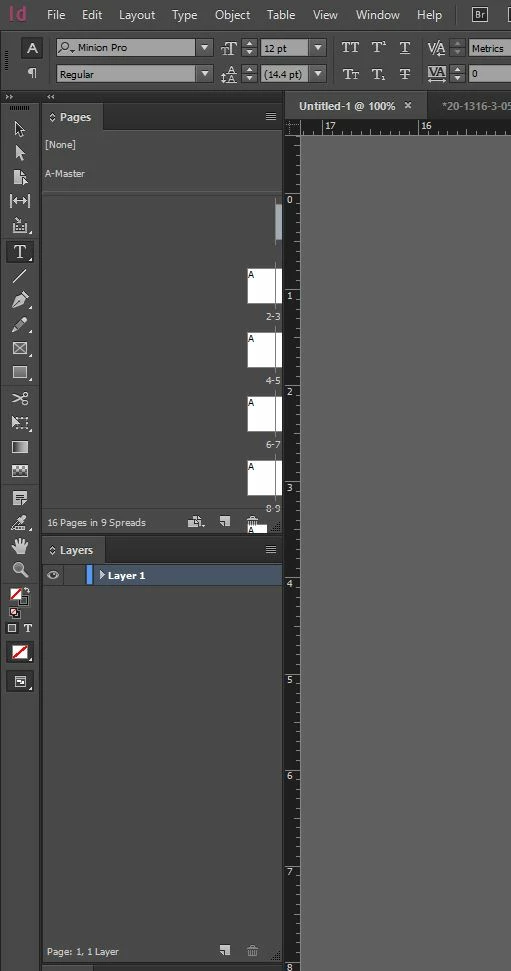Image resolution: width=511 pixels, height=971 pixels.
Task: Select the Pen tool
Action: (x=20, y=300)
